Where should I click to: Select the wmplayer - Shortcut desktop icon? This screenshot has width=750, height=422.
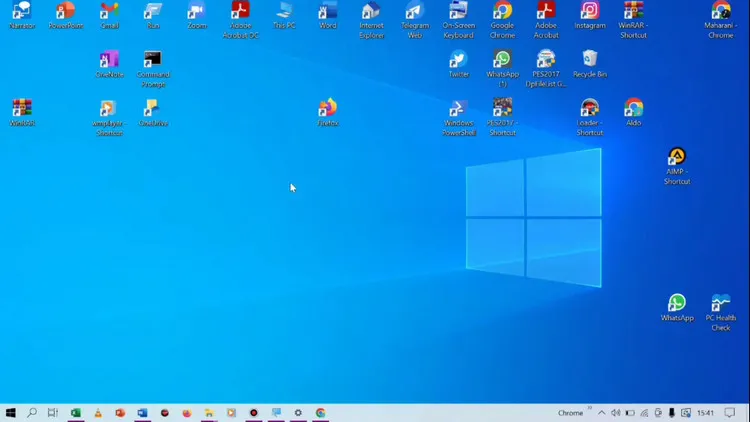(x=110, y=118)
